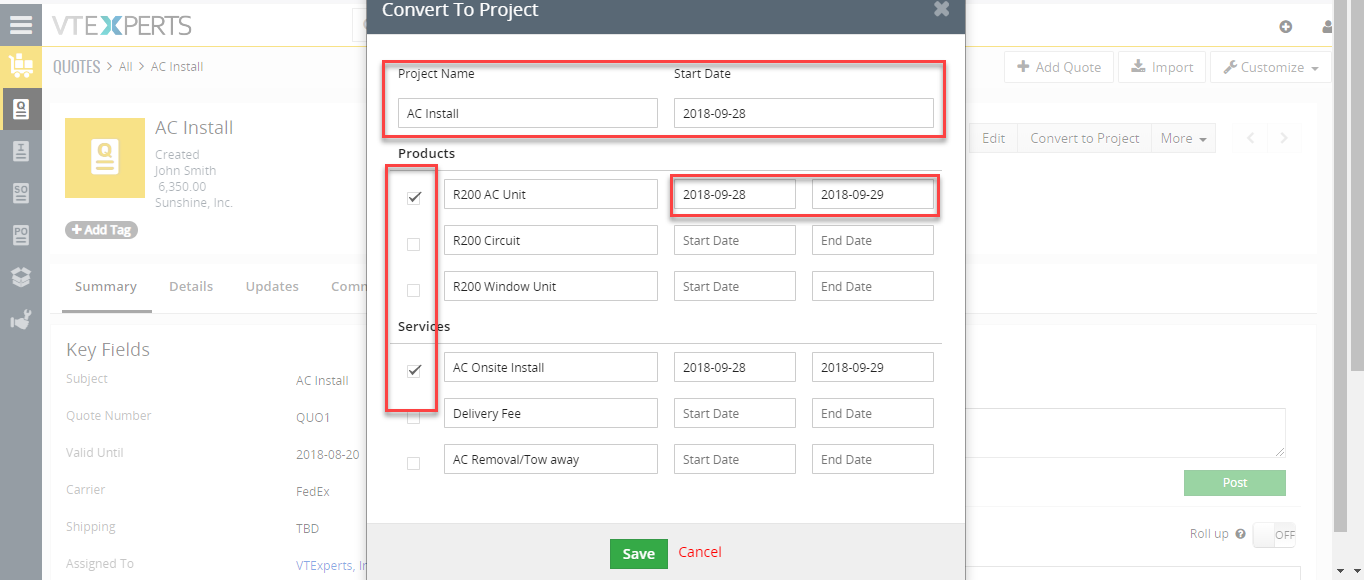Expand the Customize dropdown

[1271, 67]
